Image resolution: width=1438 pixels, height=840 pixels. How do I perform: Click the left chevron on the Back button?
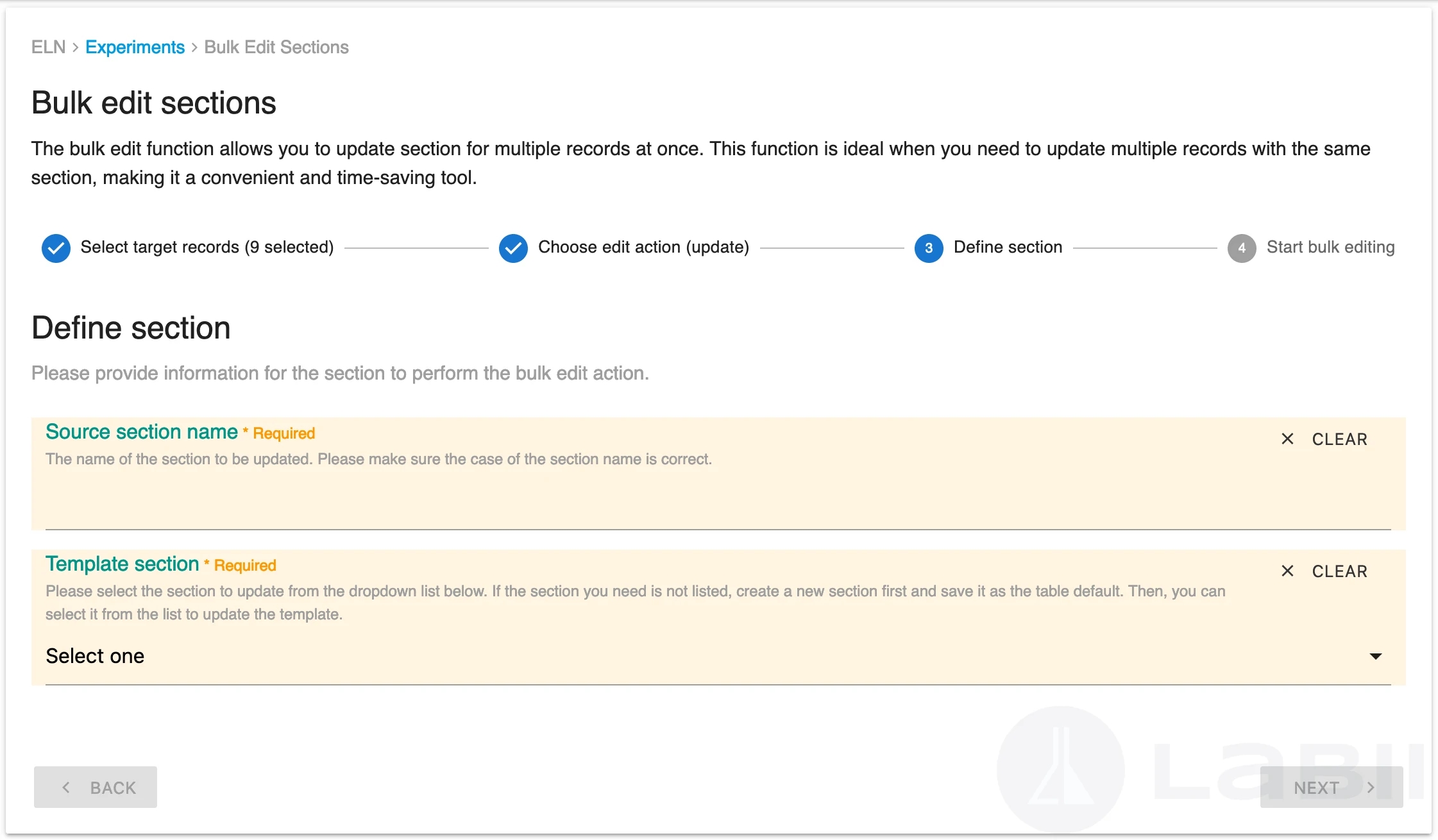point(66,787)
